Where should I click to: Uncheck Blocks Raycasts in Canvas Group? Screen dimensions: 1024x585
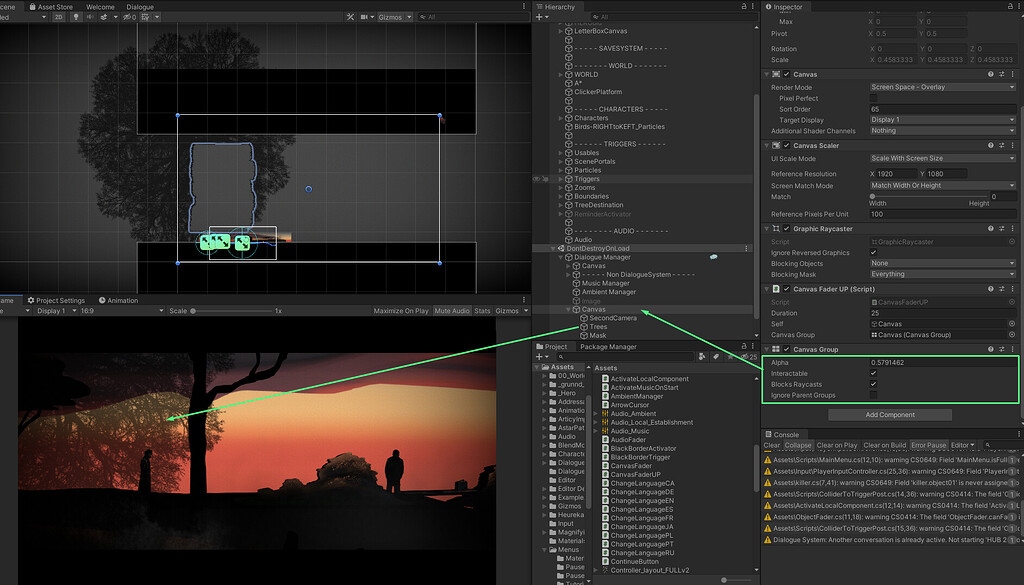pos(872,384)
